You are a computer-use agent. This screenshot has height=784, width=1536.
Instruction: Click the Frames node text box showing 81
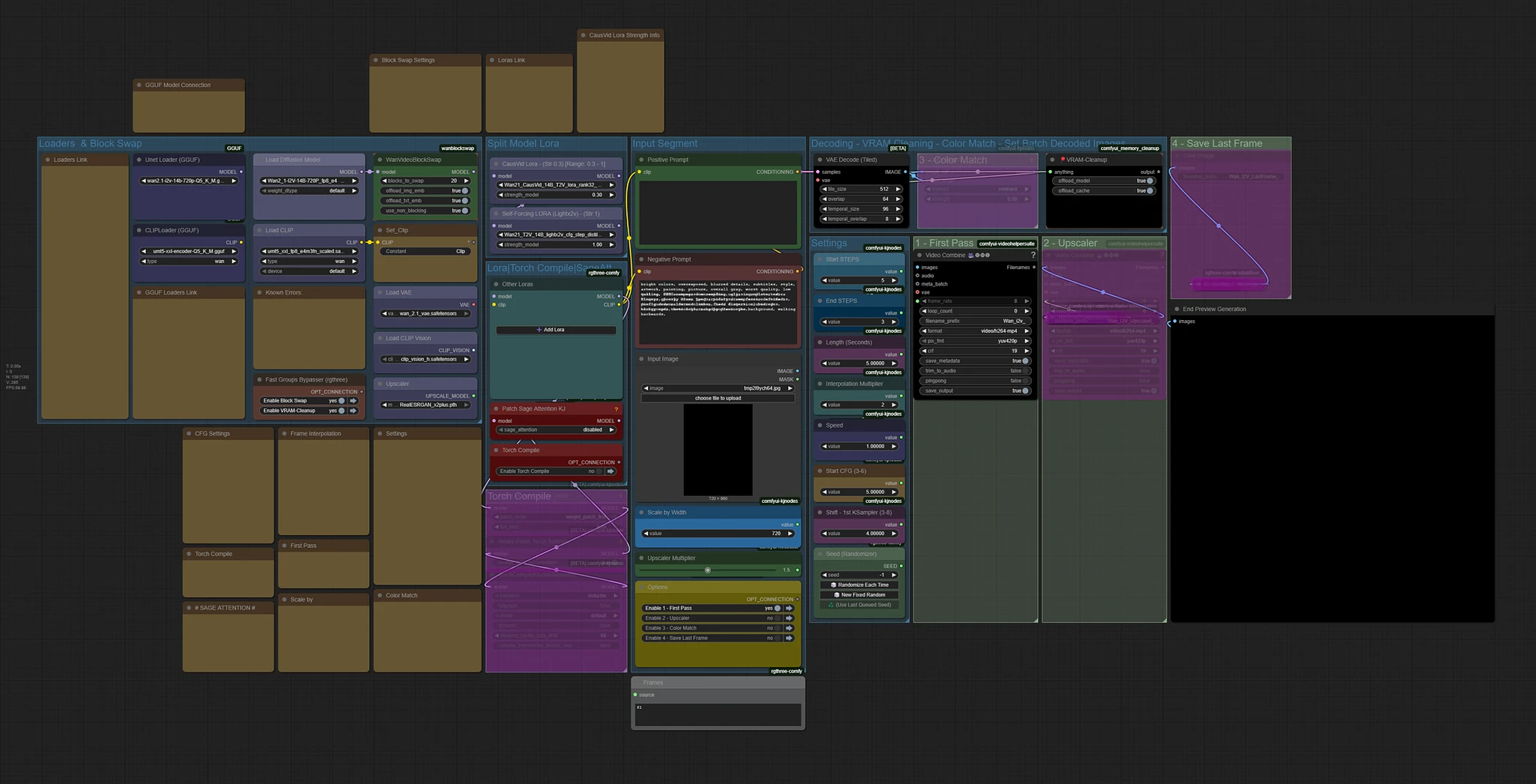click(x=718, y=714)
